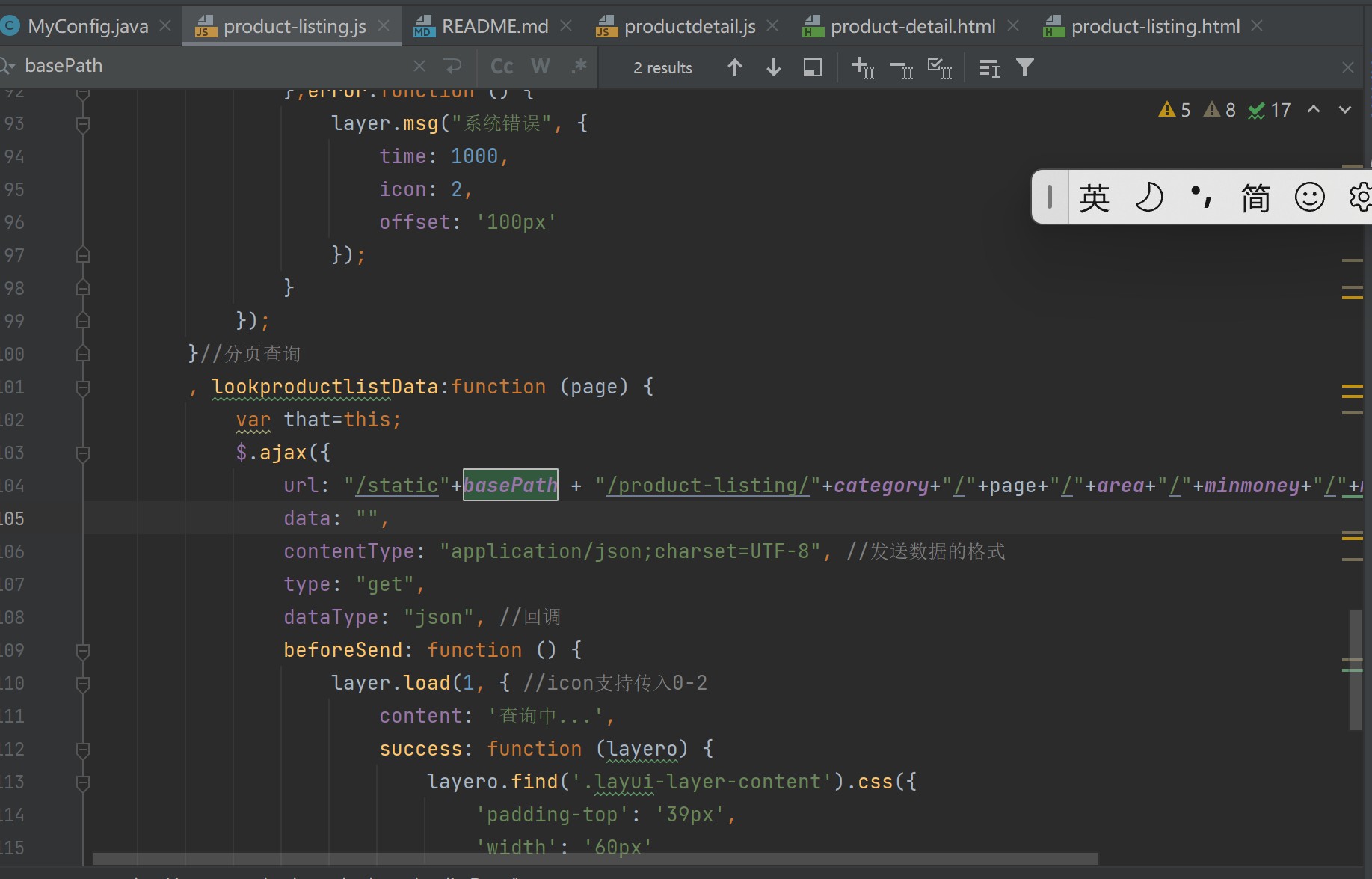The width and height of the screenshot is (1372, 879).
Task: Close the product-listing.js tab
Action: click(384, 26)
